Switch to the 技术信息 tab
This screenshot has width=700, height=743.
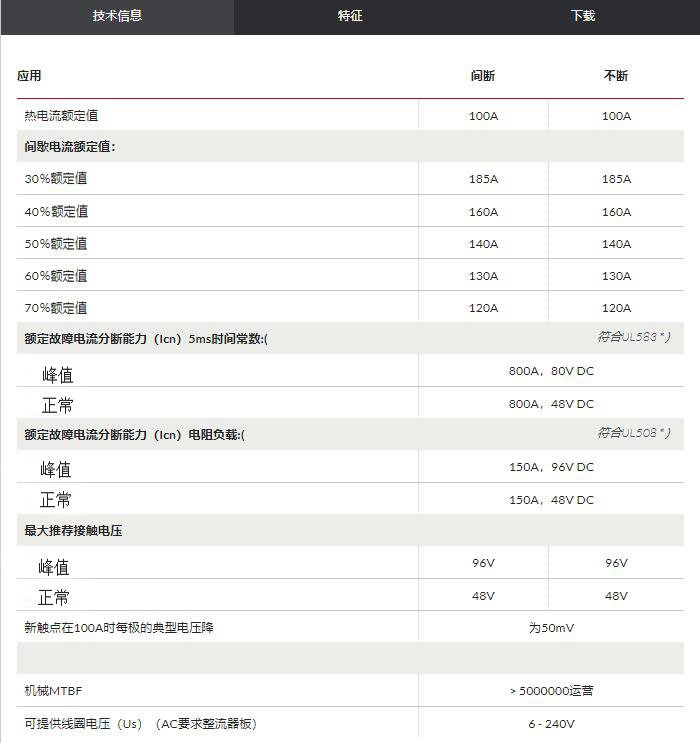117,16
